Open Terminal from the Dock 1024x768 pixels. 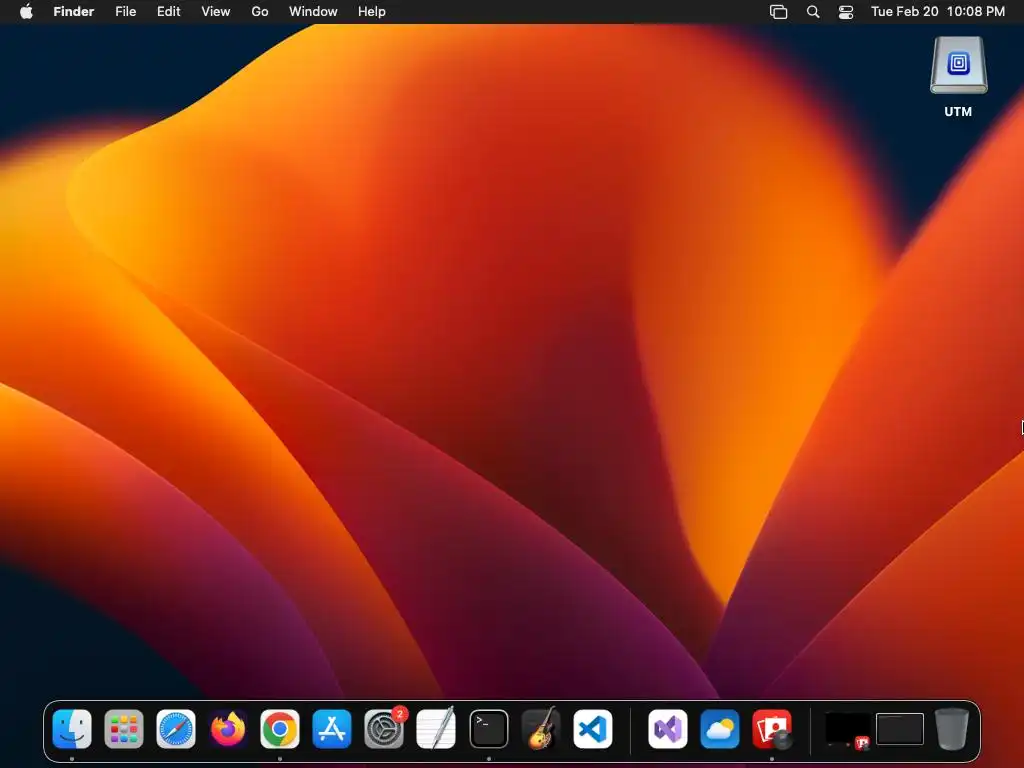pyautogui.click(x=488, y=729)
